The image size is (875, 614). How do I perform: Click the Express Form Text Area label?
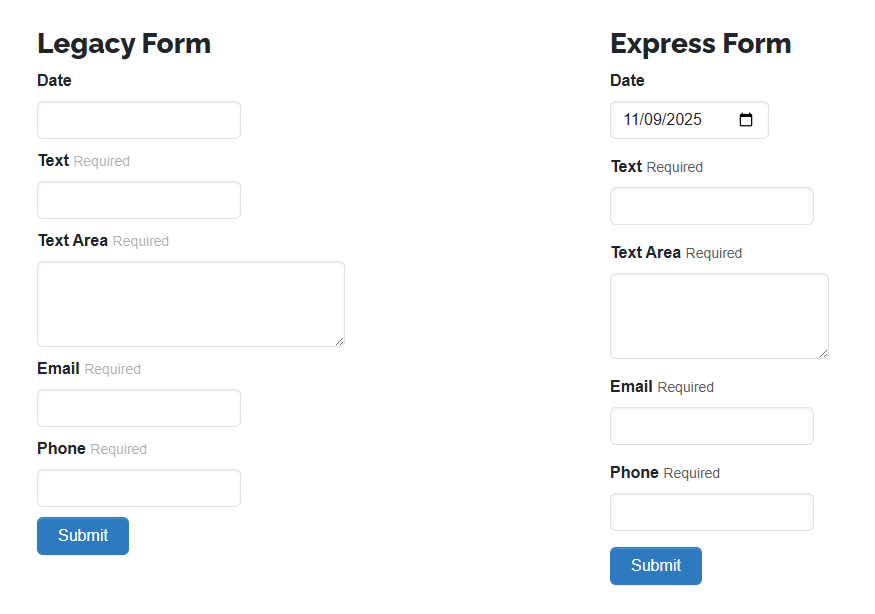pos(645,252)
